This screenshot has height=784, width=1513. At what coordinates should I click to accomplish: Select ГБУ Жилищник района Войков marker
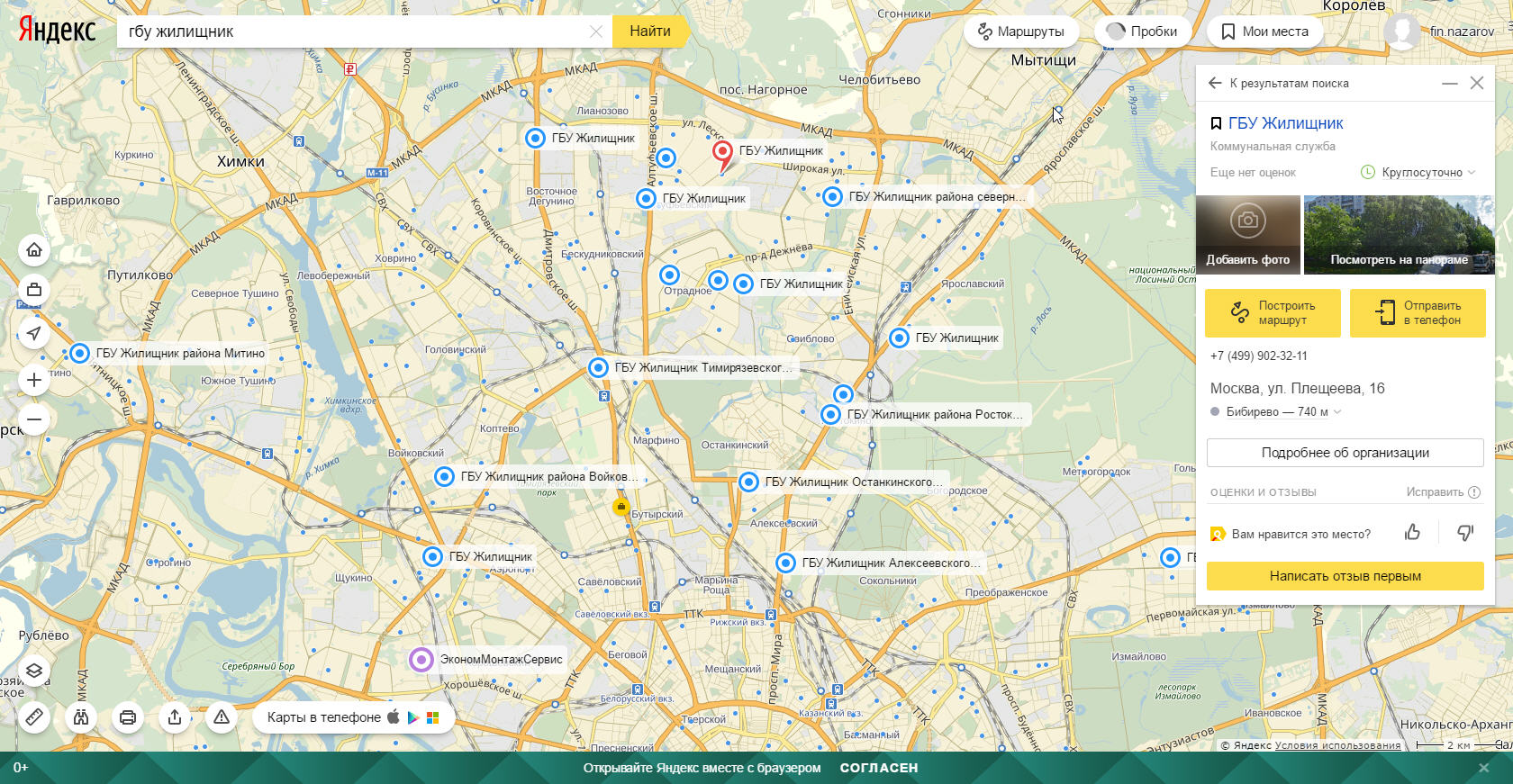444,476
